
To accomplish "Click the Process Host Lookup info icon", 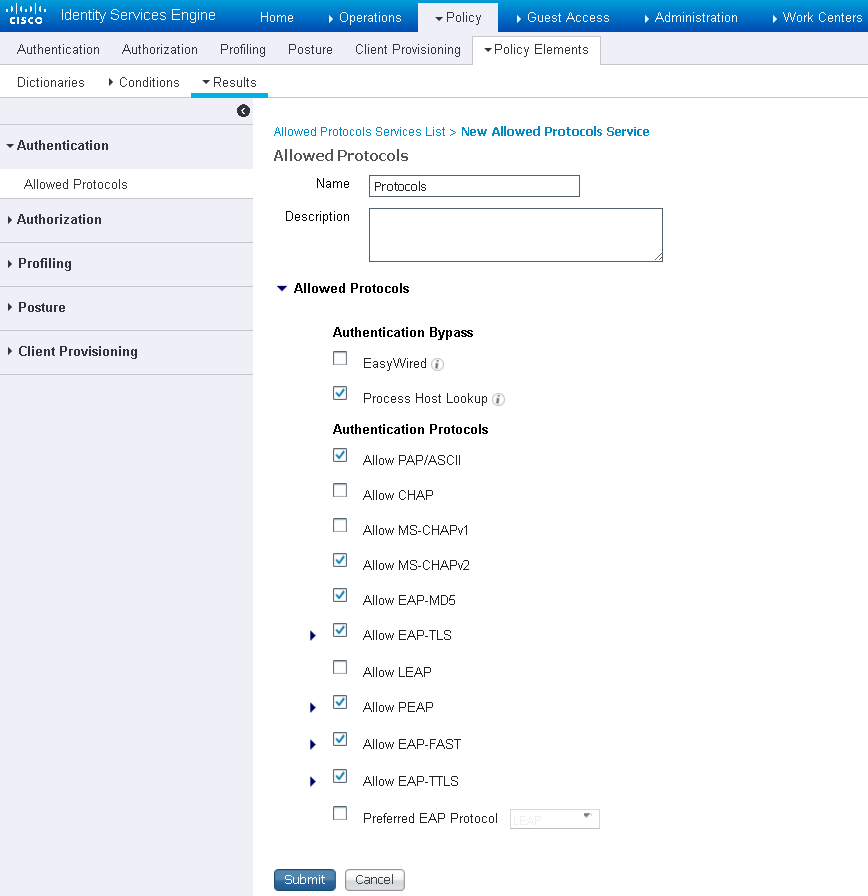I will [x=498, y=400].
